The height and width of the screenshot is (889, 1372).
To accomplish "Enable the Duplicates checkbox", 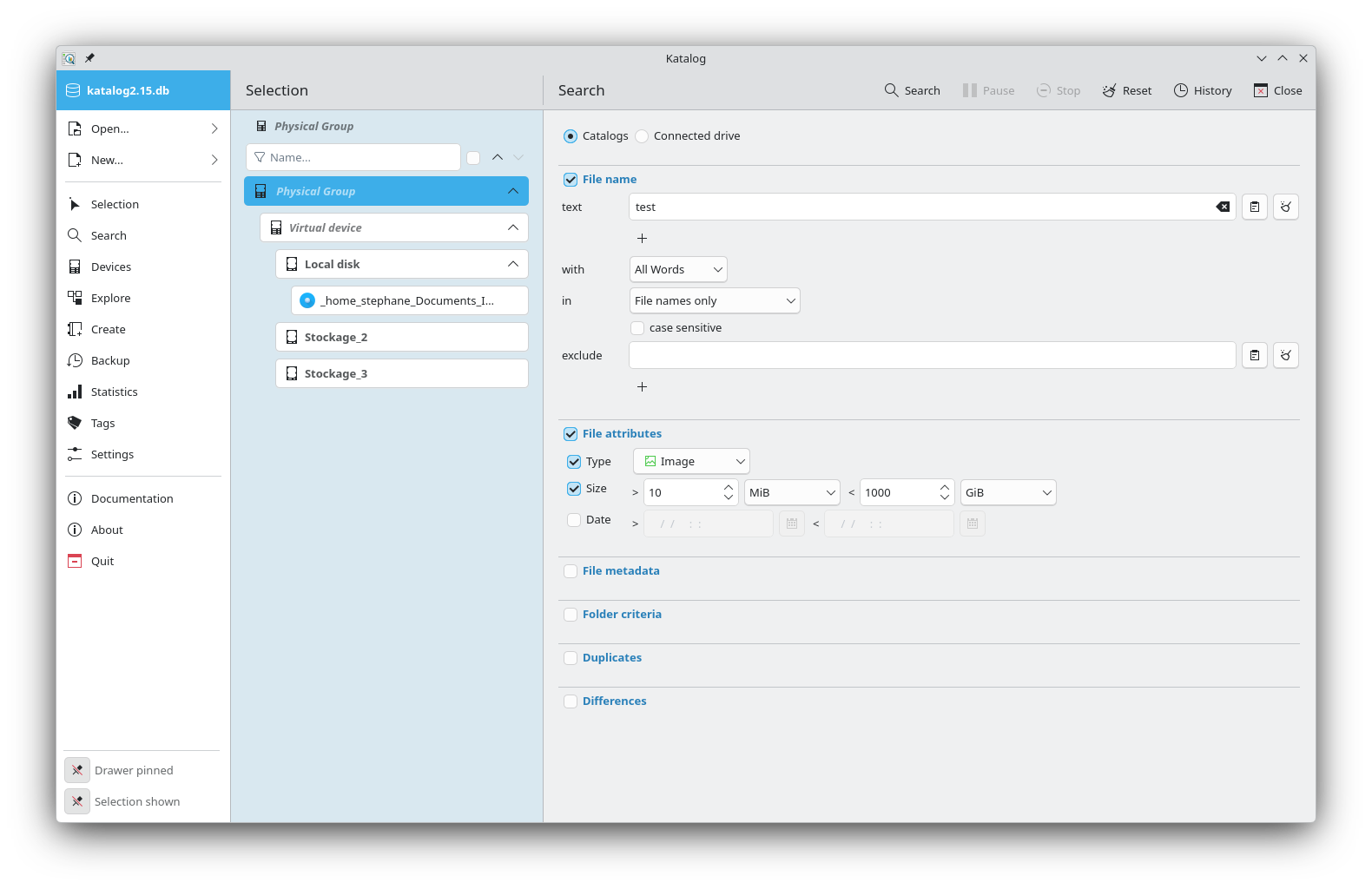I will (x=571, y=658).
